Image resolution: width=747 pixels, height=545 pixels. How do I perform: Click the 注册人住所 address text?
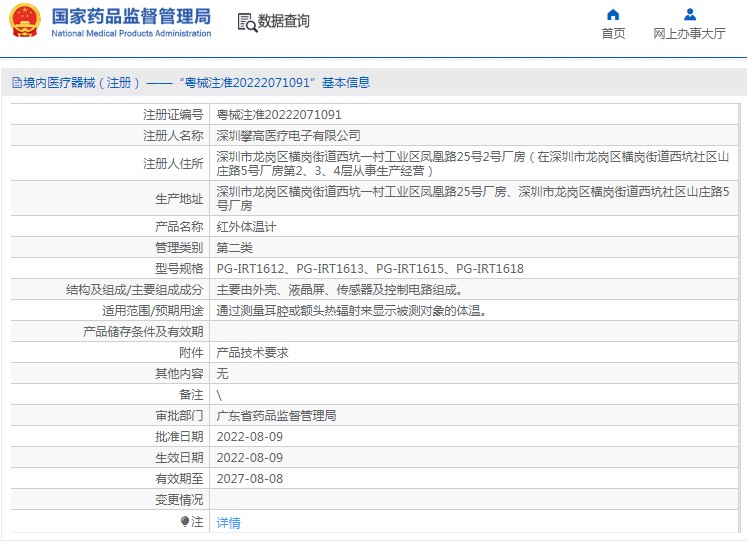click(x=473, y=163)
